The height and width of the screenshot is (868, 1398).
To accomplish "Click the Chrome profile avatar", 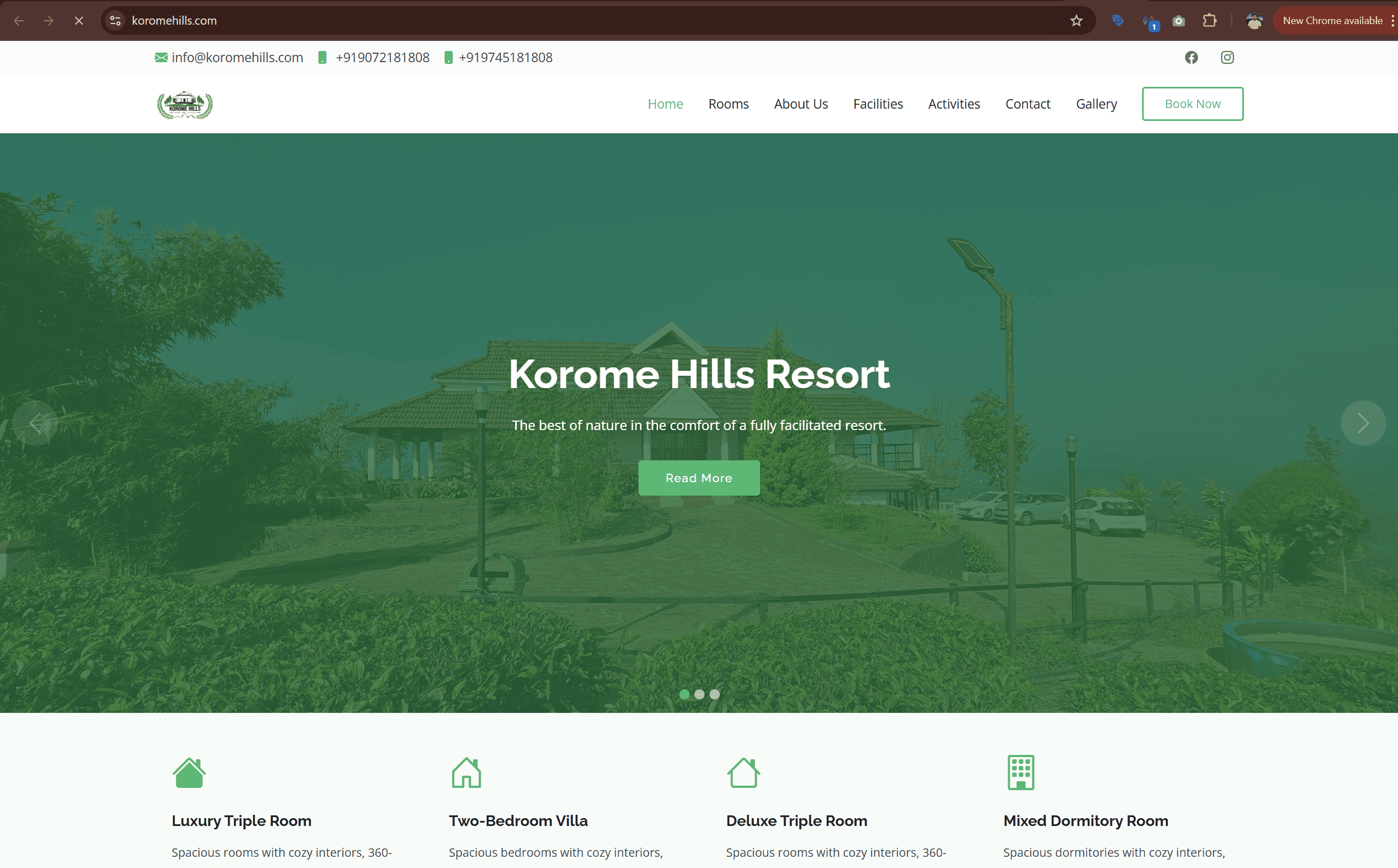I will point(1255,20).
